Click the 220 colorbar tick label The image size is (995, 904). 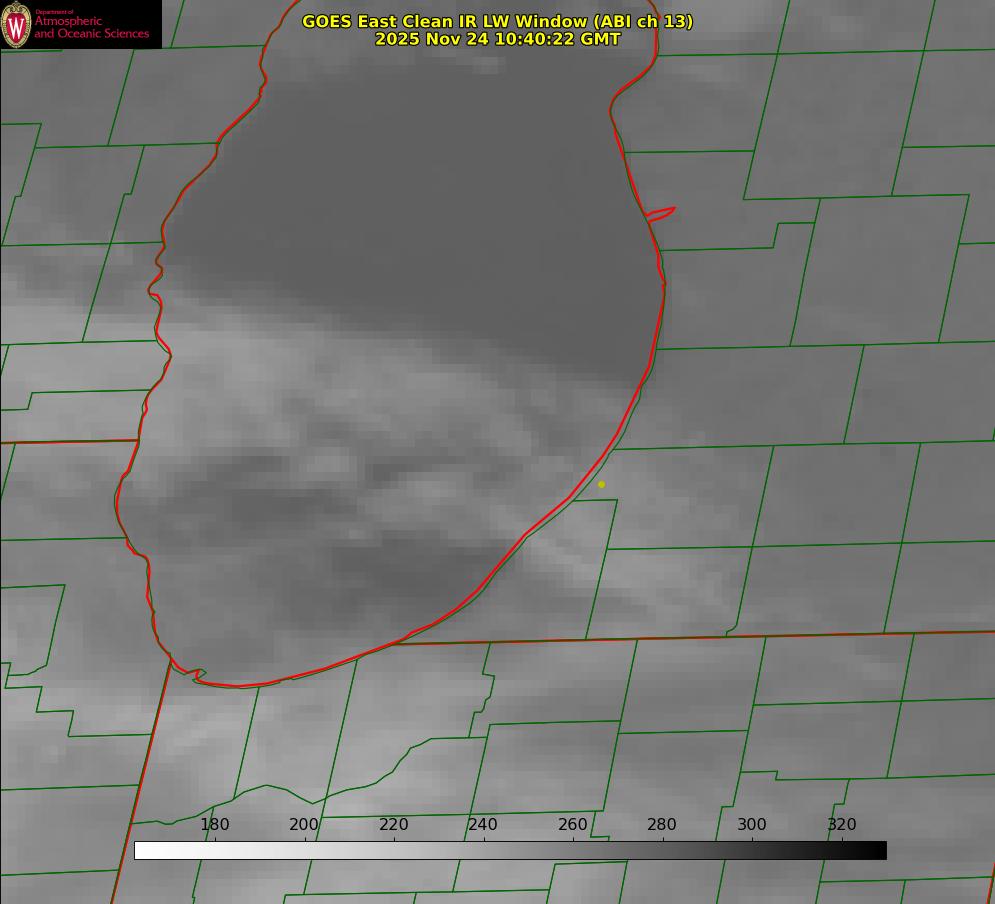click(x=394, y=824)
